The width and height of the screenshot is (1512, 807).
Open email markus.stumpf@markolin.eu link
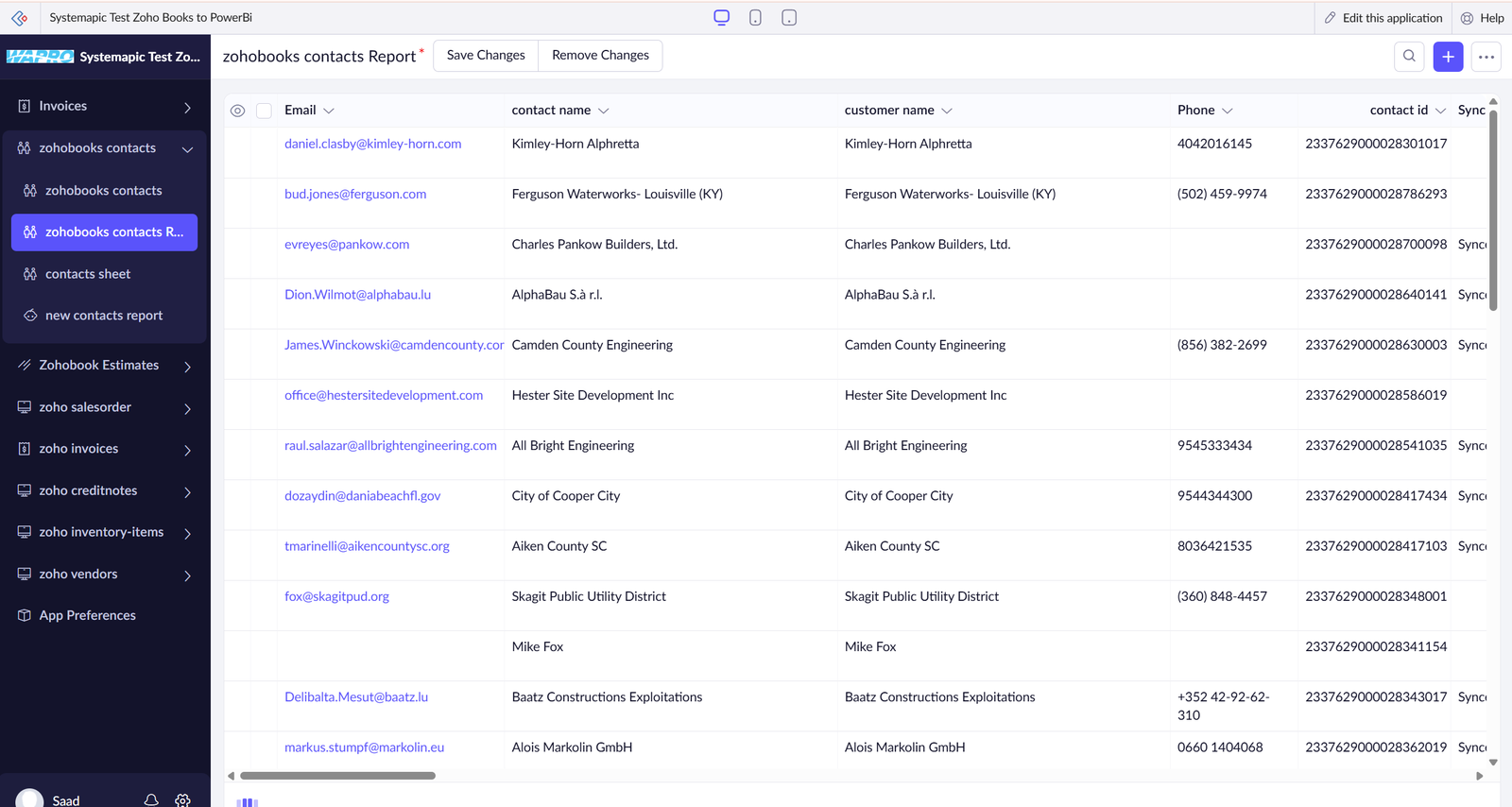364,747
